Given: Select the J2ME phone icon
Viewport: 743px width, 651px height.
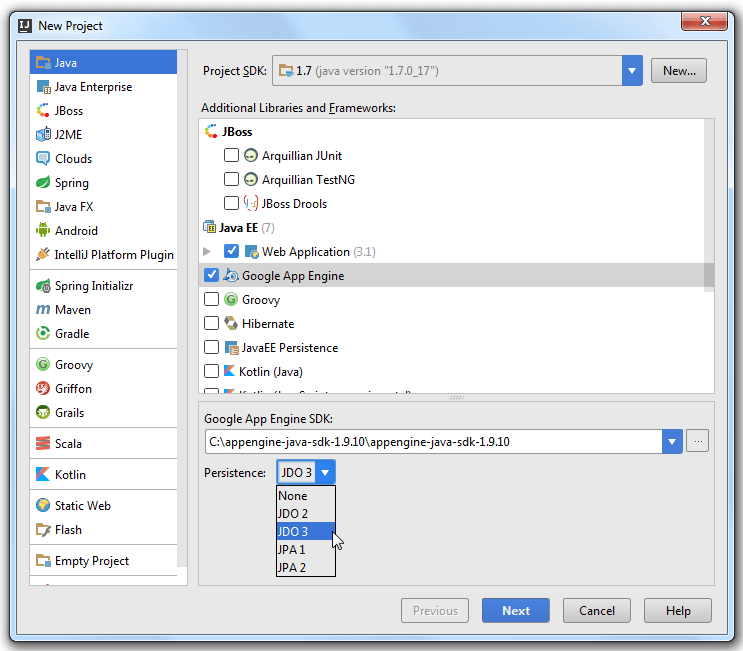Looking at the screenshot, I should pyautogui.click(x=43, y=135).
